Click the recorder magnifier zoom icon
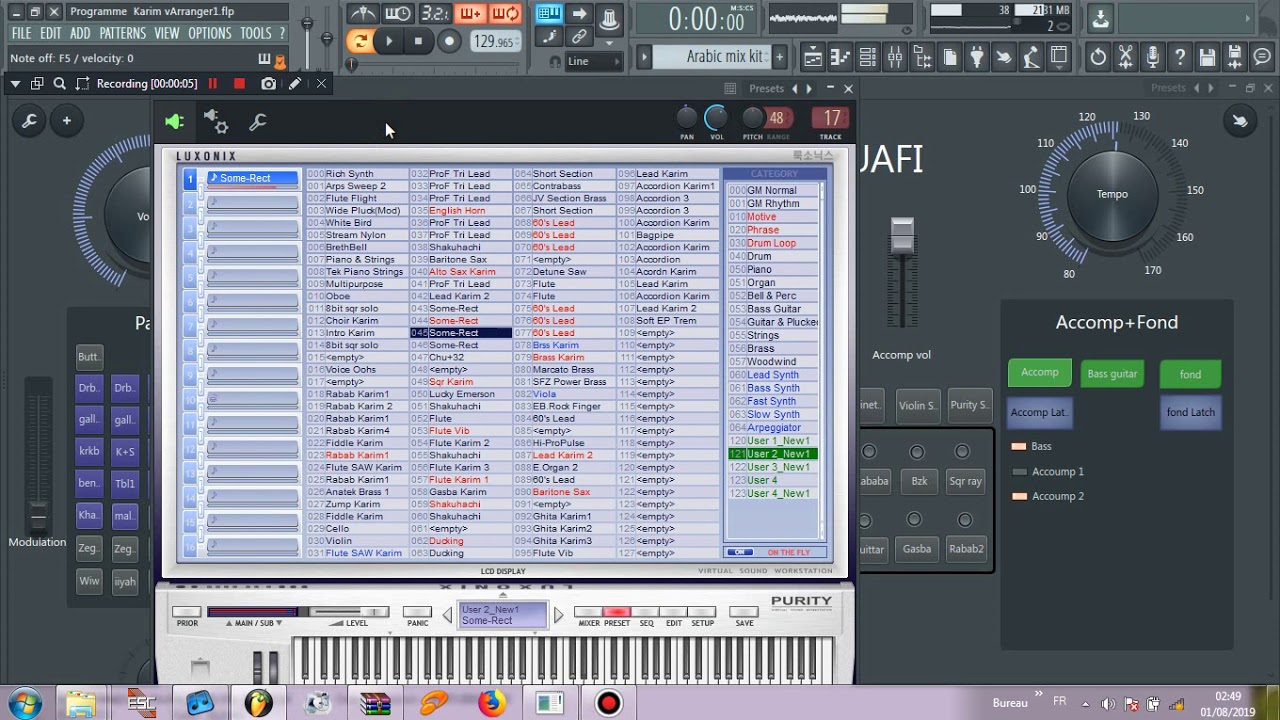1280x720 pixels. coord(59,84)
